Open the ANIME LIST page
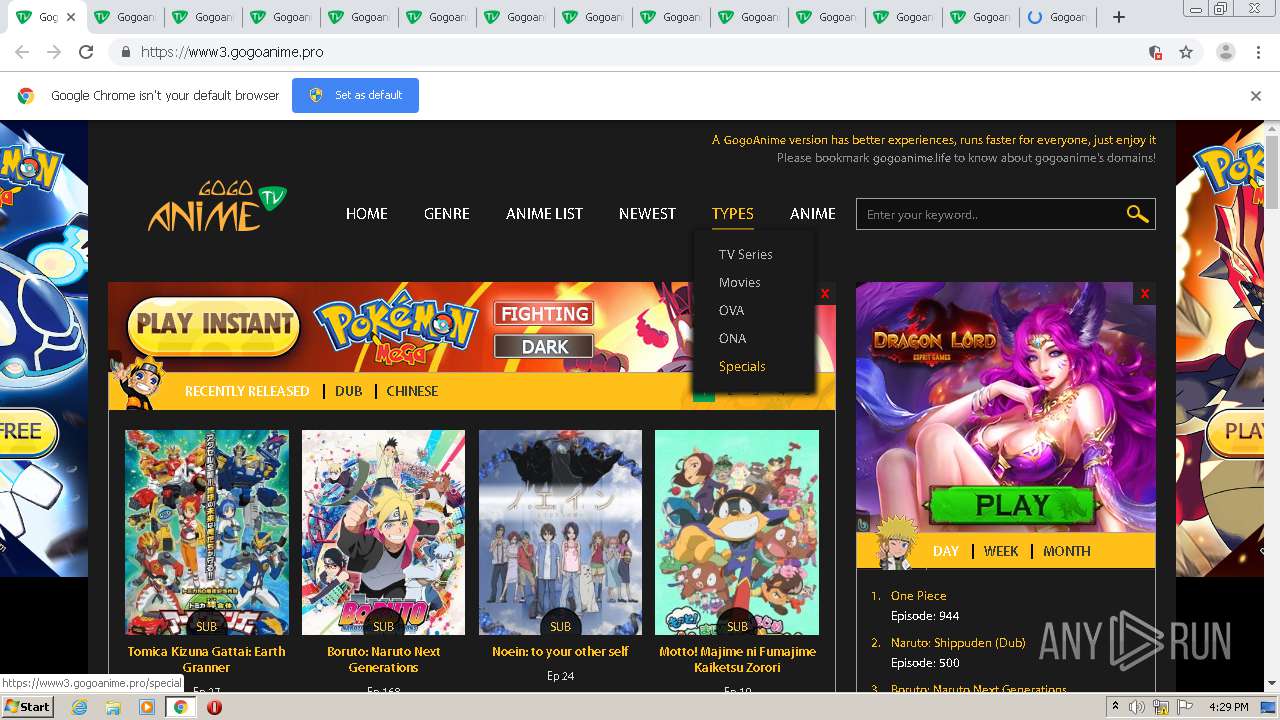 click(x=544, y=213)
